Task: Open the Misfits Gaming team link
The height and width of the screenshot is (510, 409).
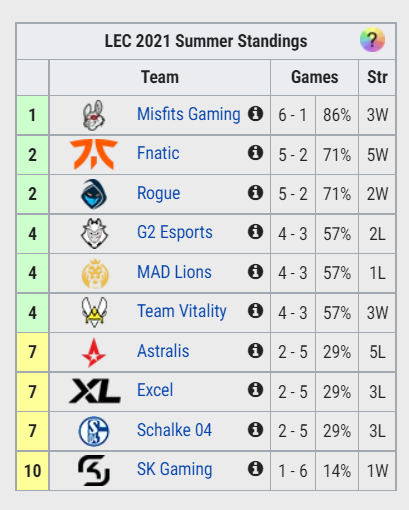Action: pos(189,115)
